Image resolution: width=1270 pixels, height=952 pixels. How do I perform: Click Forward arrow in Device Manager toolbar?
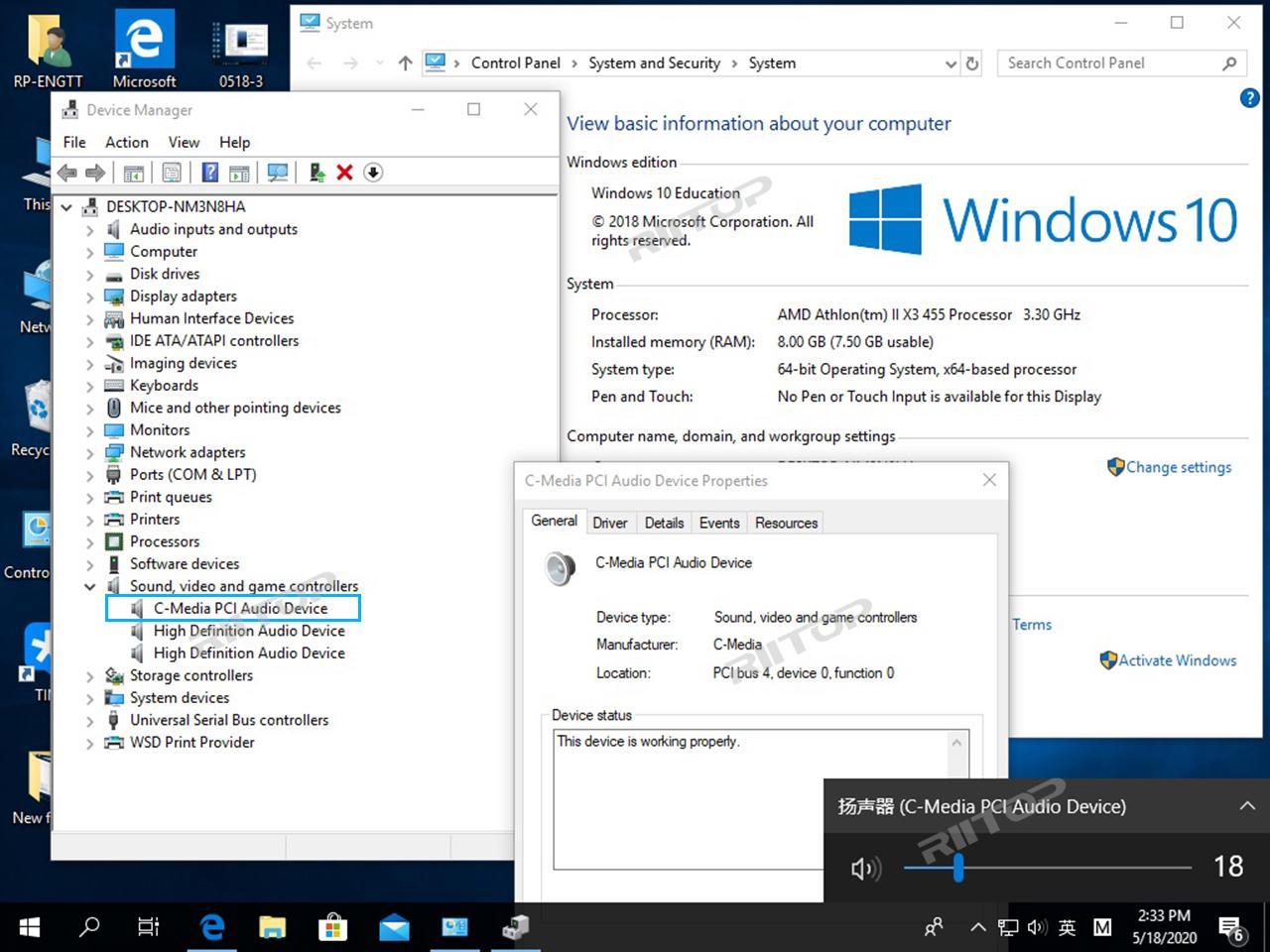(95, 173)
